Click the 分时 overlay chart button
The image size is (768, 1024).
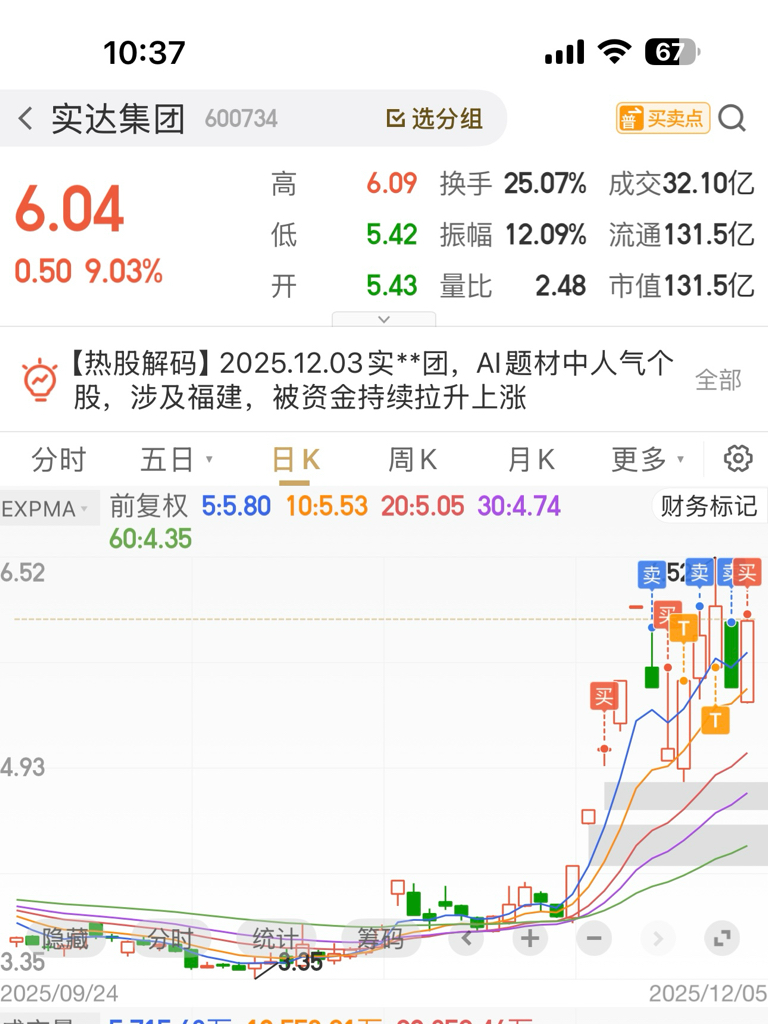pos(170,939)
